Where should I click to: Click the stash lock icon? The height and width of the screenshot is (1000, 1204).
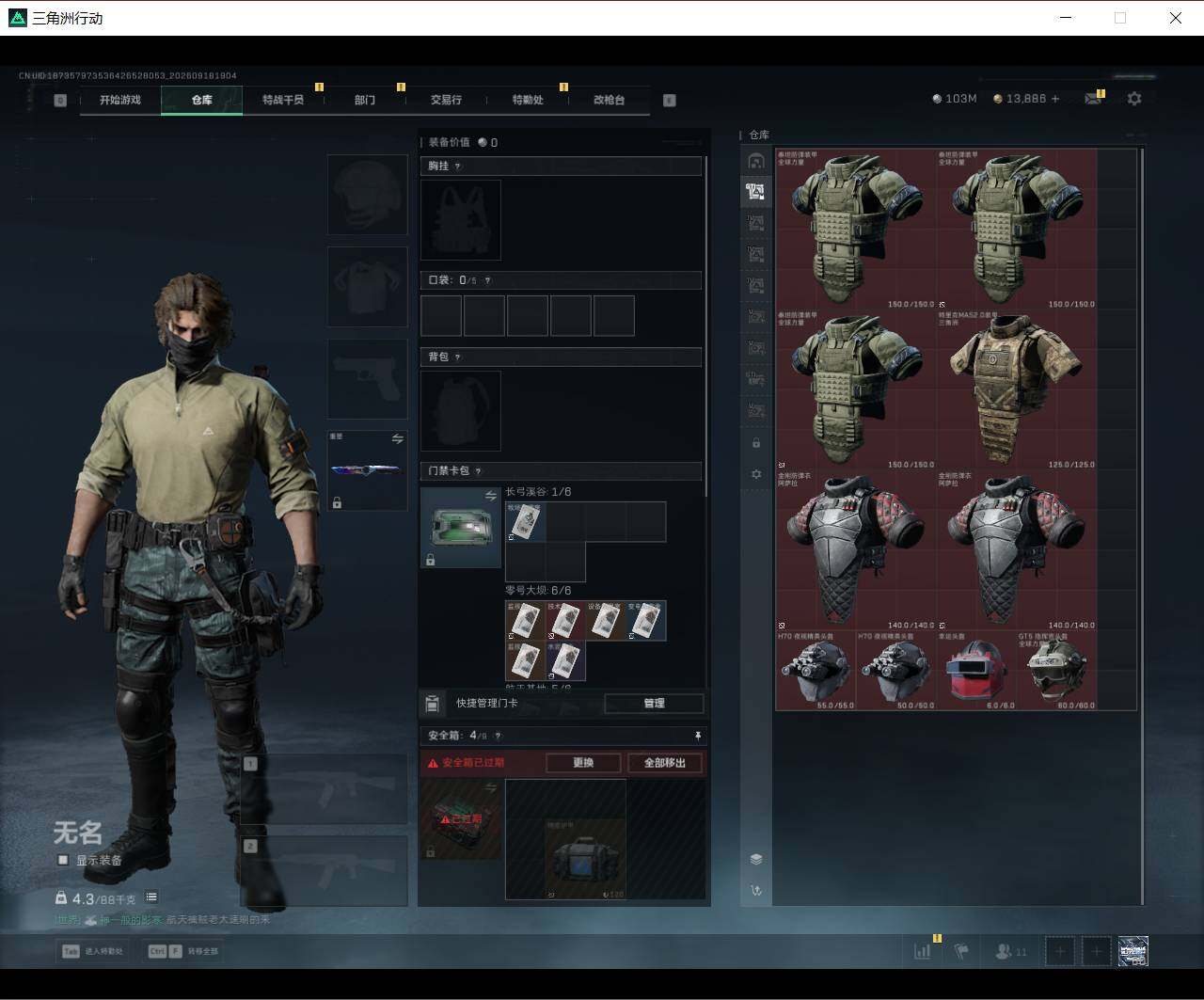tap(756, 443)
